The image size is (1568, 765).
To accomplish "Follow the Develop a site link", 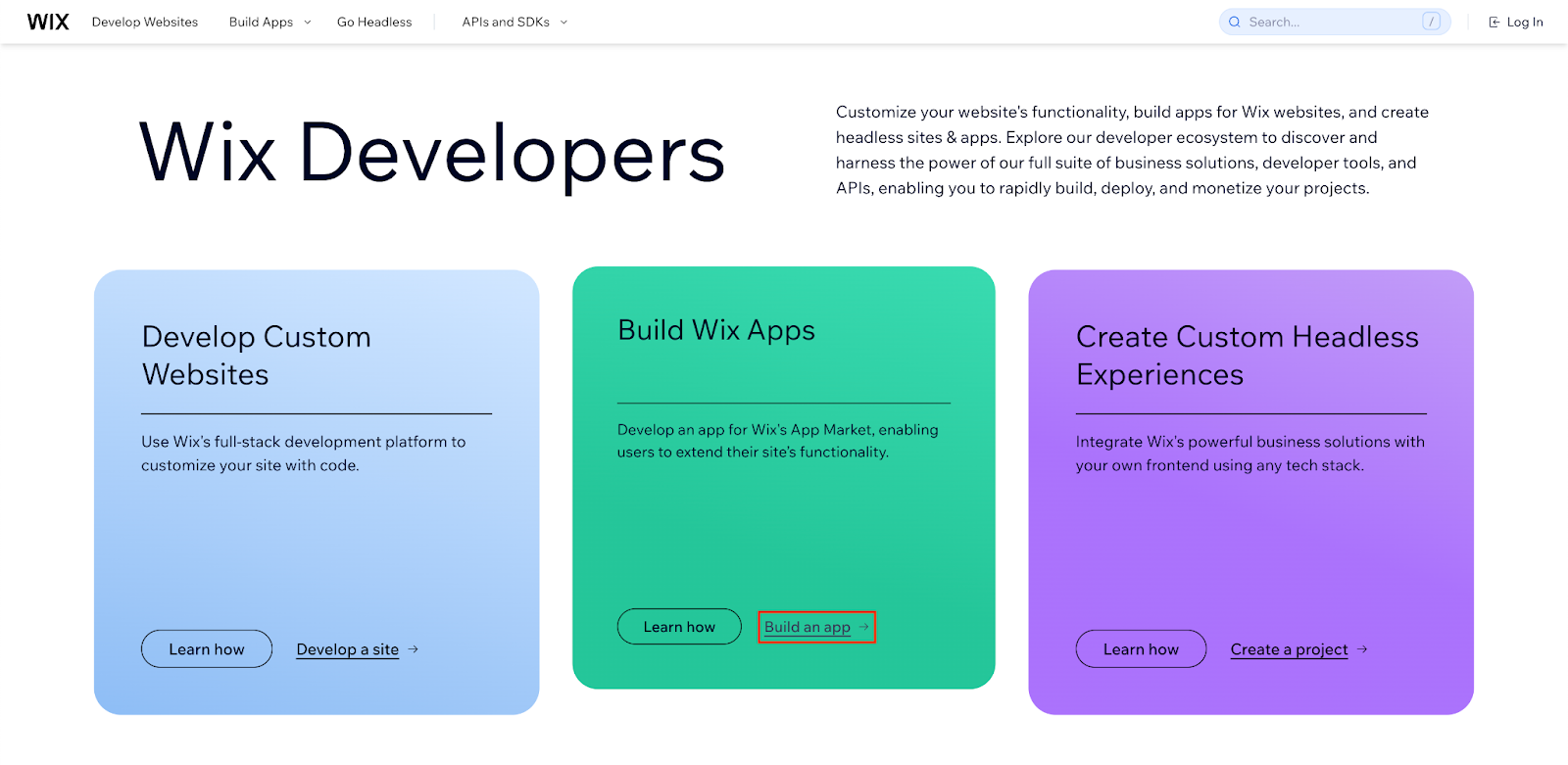I will (348, 649).
